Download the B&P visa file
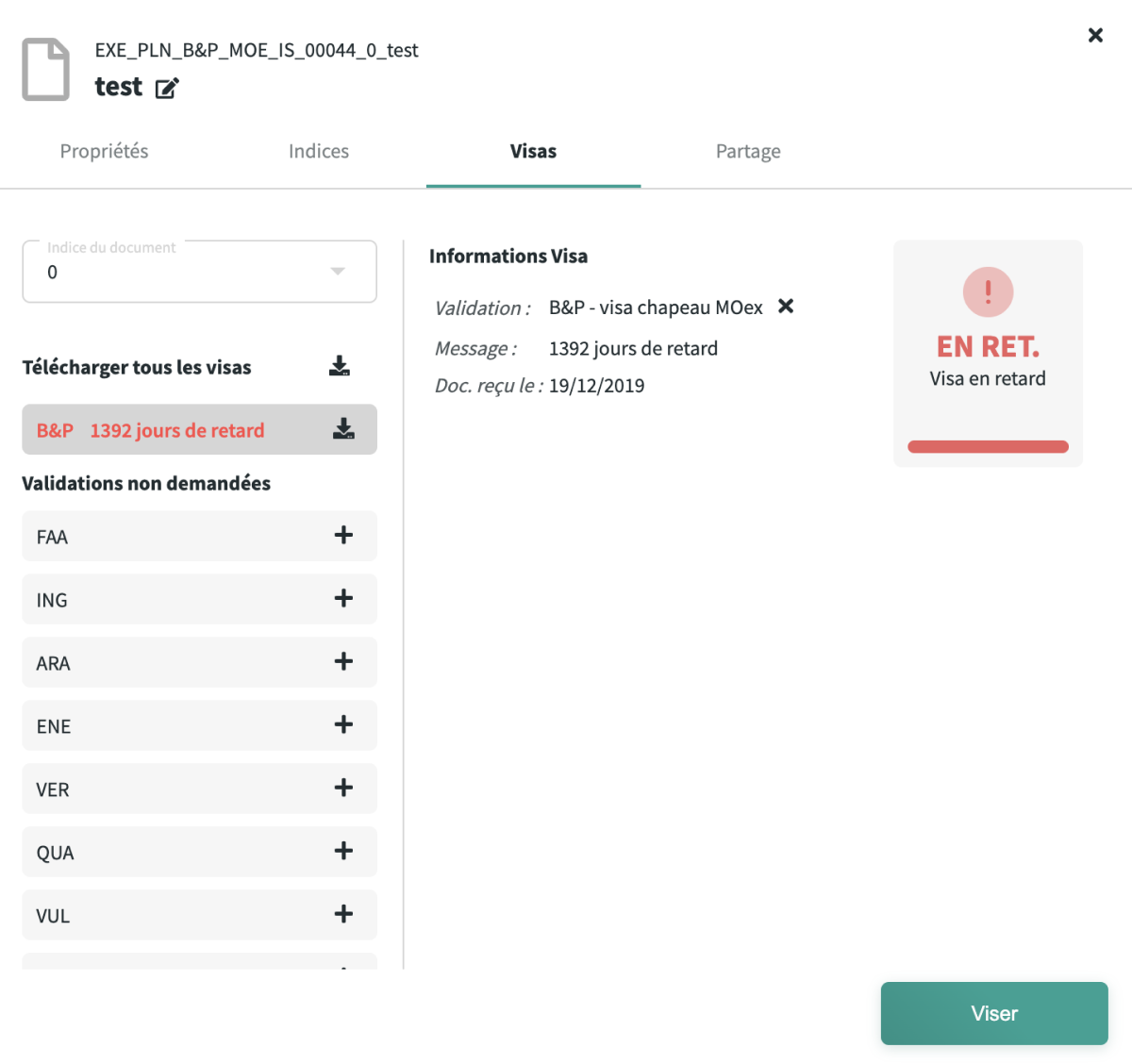The width and height of the screenshot is (1132, 1064). click(x=343, y=429)
